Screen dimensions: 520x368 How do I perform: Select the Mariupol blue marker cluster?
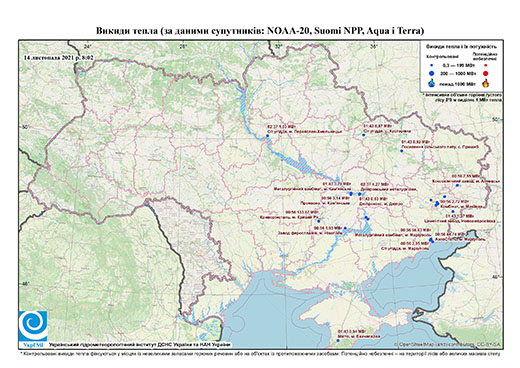click(x=431, y=240)
